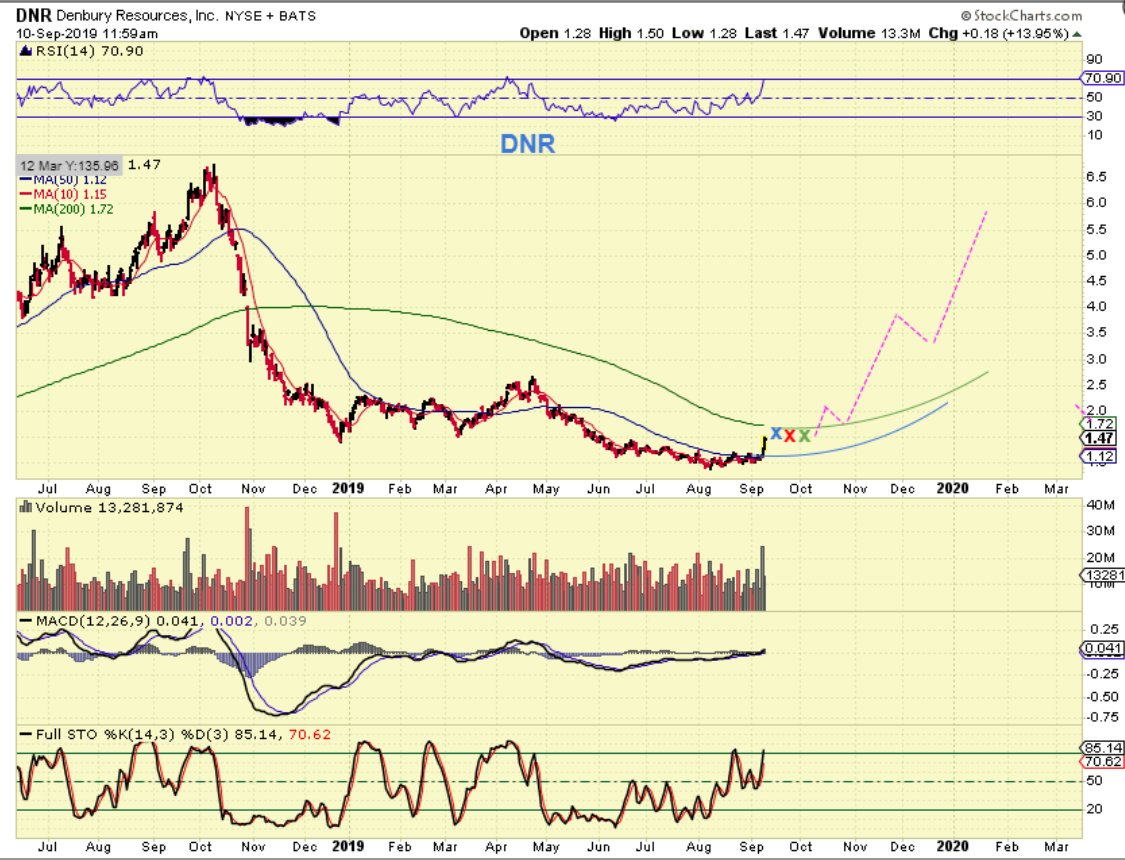
Task: Click the green up-triangle next to Chg
Action: [1077, 34]
